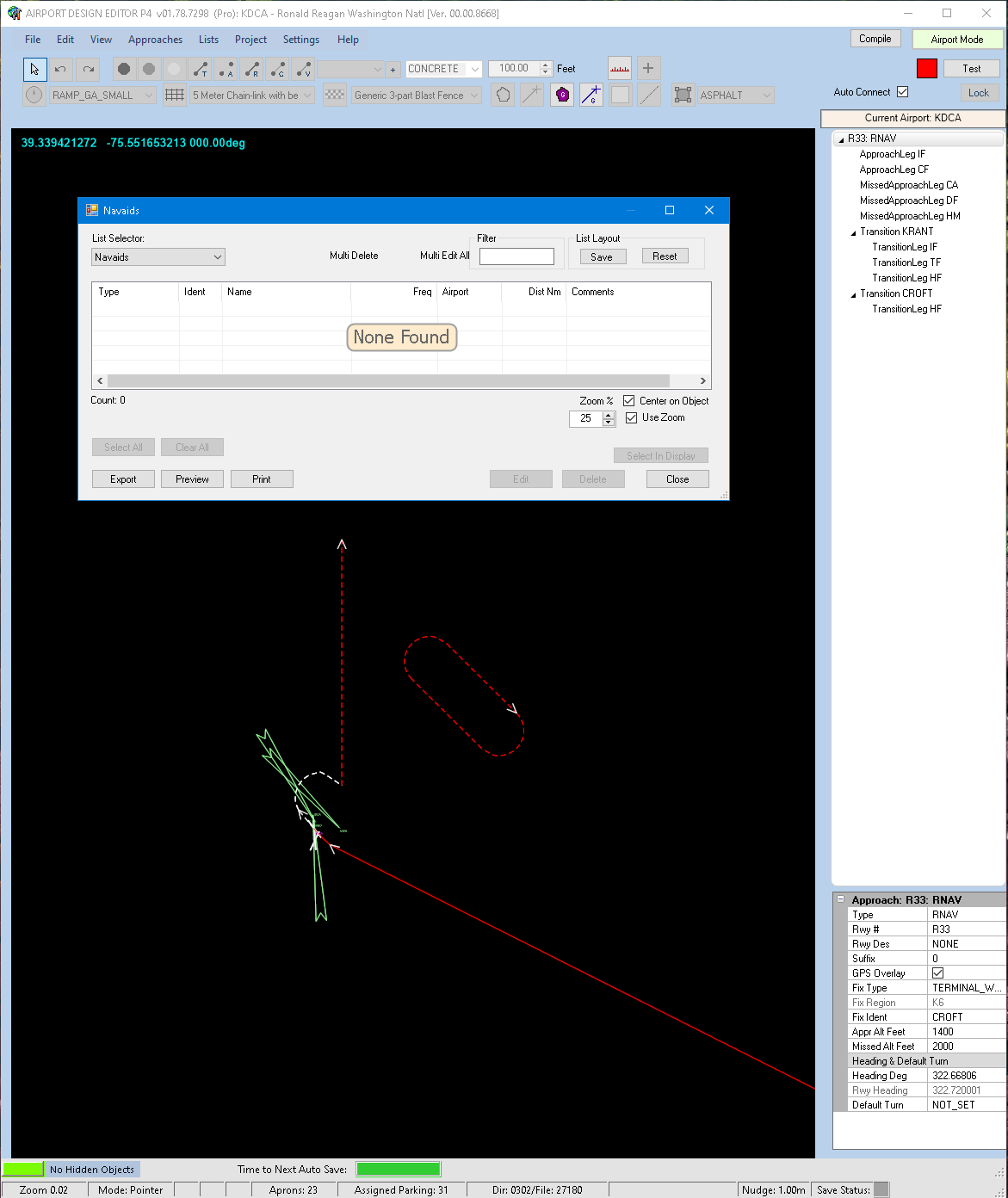Click the red color square near Test
The image size is (1008, 1198).
[x=927, y=69]
